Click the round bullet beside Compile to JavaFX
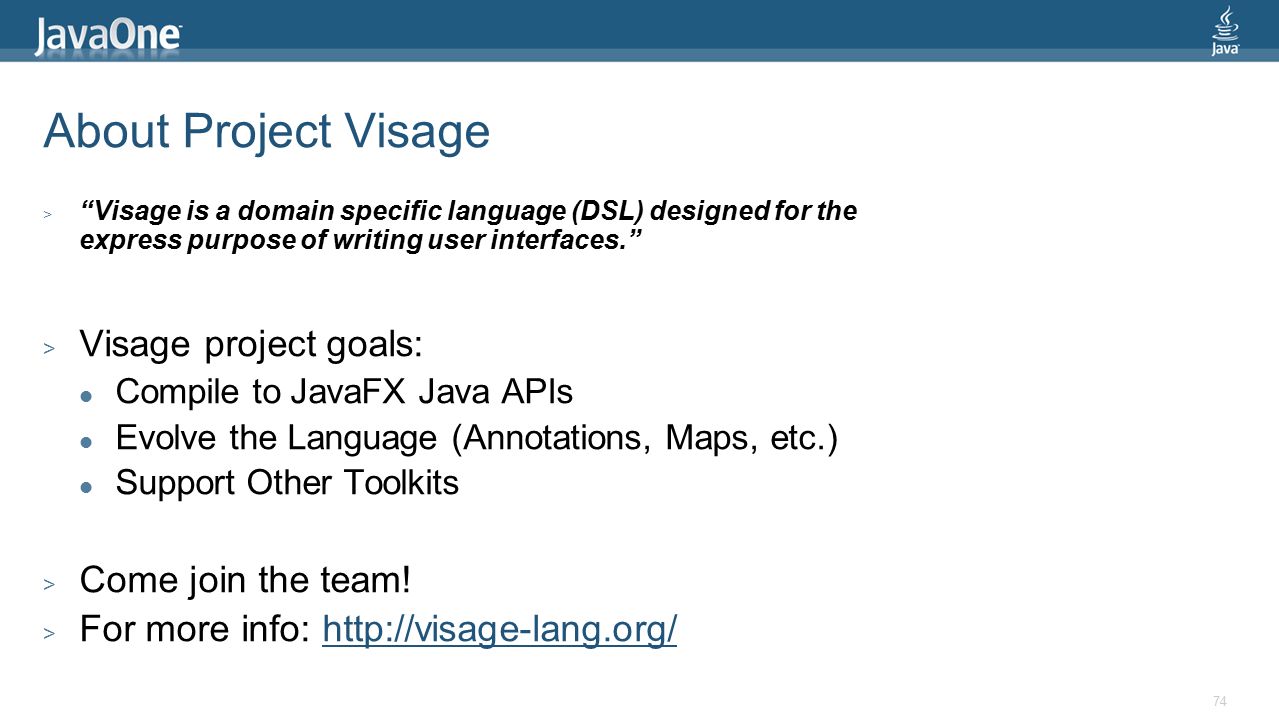The height and width of the screenshot is (720, 1279). tap(86, 395)
